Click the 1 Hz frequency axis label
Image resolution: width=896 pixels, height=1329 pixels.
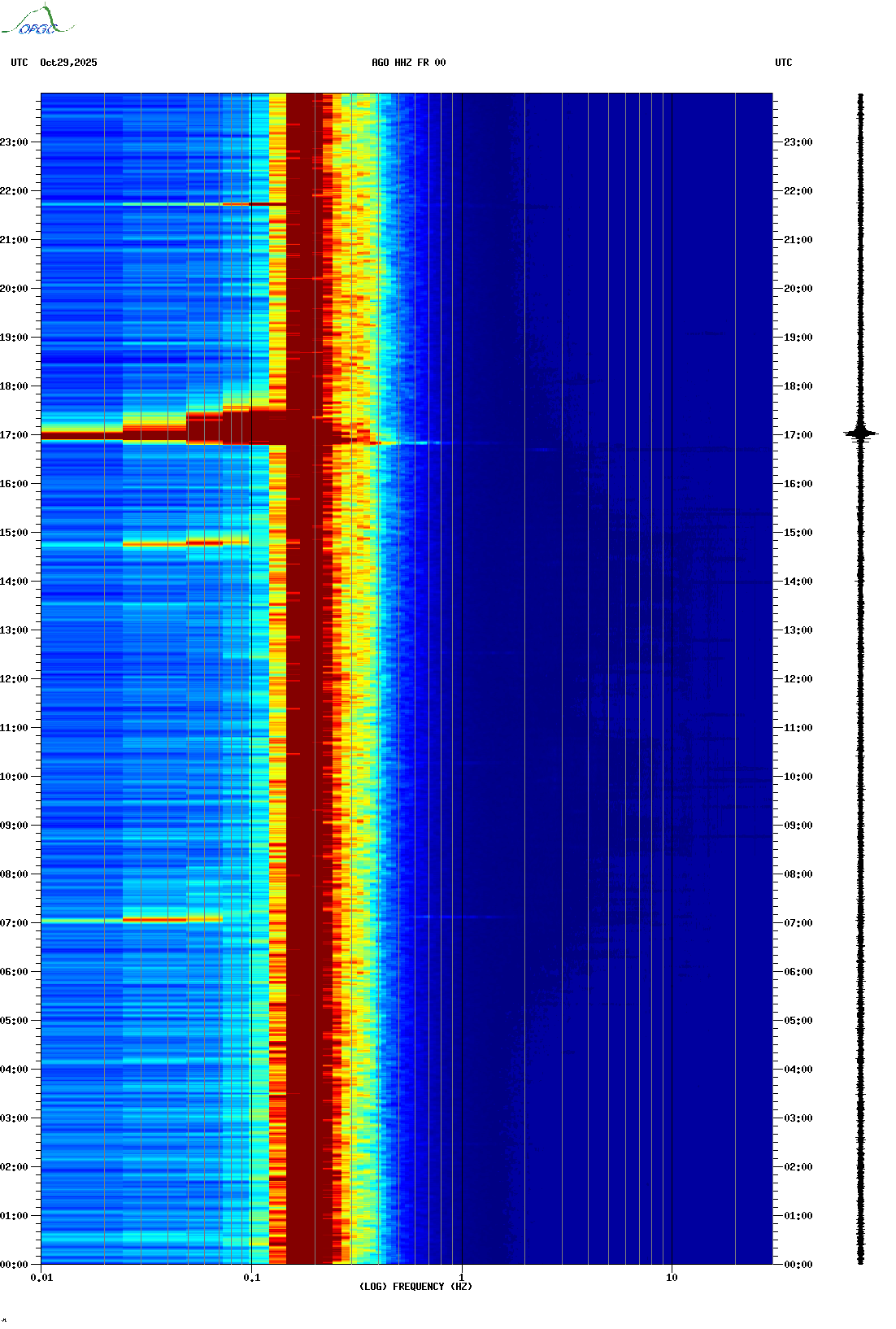point(462,1278)
